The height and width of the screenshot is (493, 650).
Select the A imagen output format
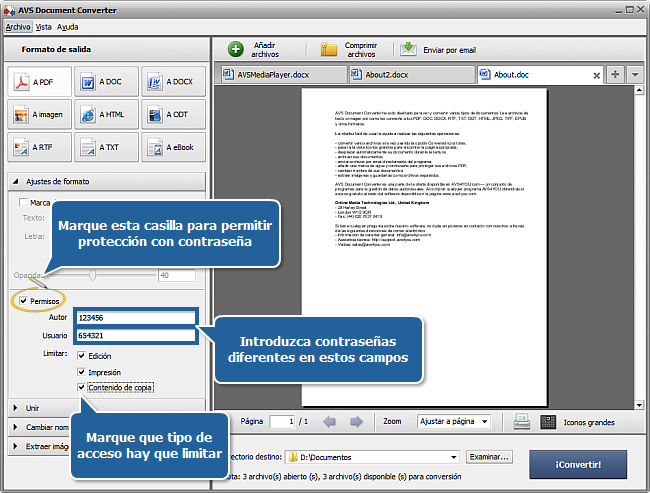(x=39, y=114)
